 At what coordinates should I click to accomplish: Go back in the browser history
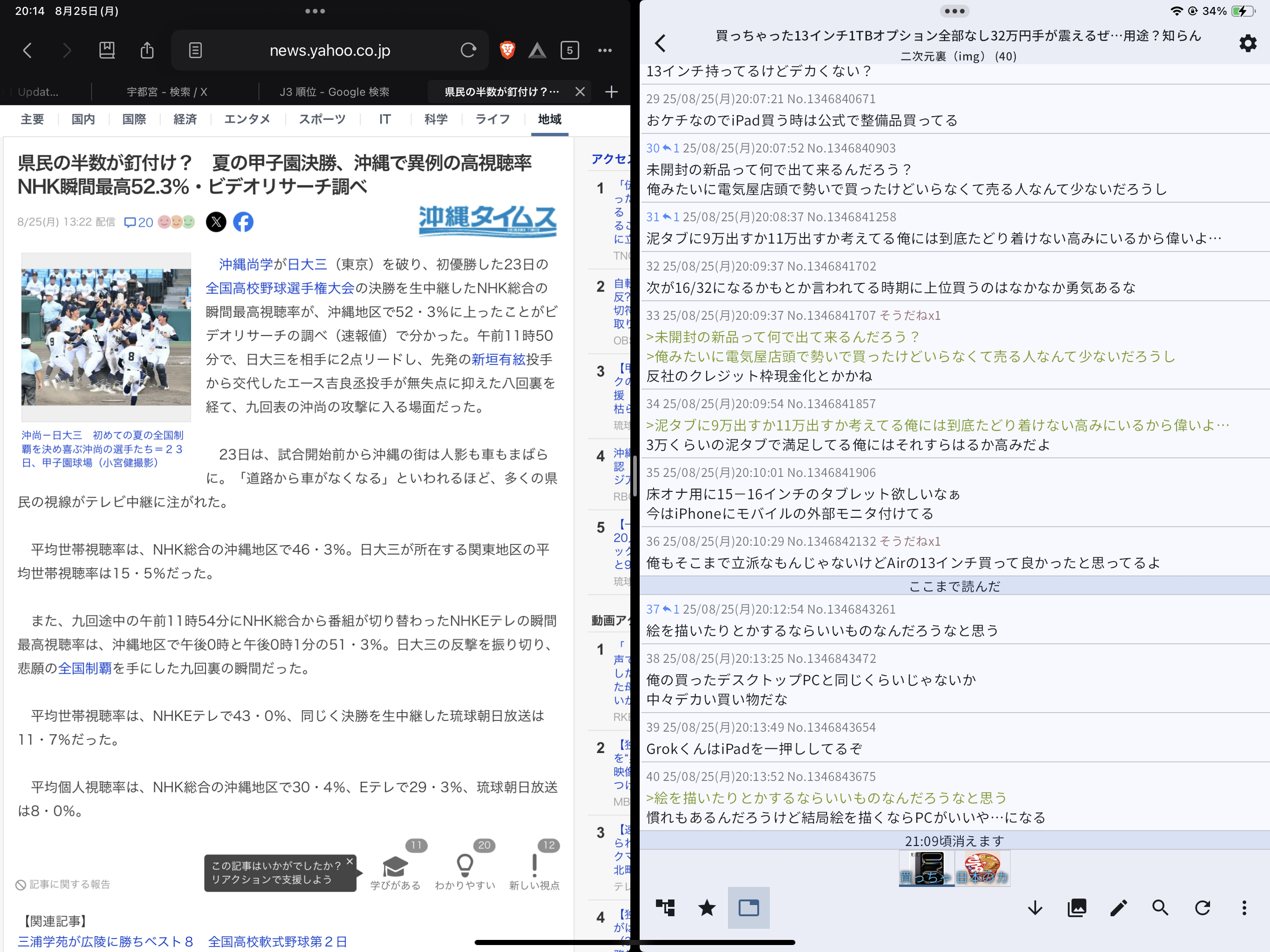coord(27,51)
